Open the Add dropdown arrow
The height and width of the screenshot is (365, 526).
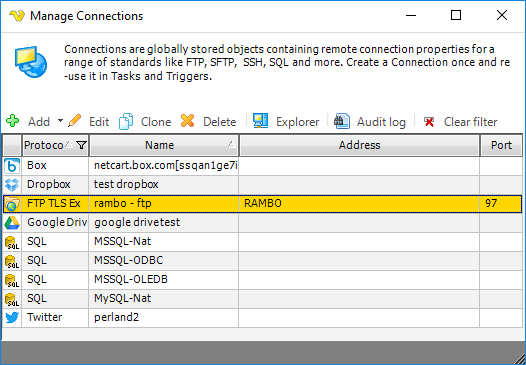point(60,121)
